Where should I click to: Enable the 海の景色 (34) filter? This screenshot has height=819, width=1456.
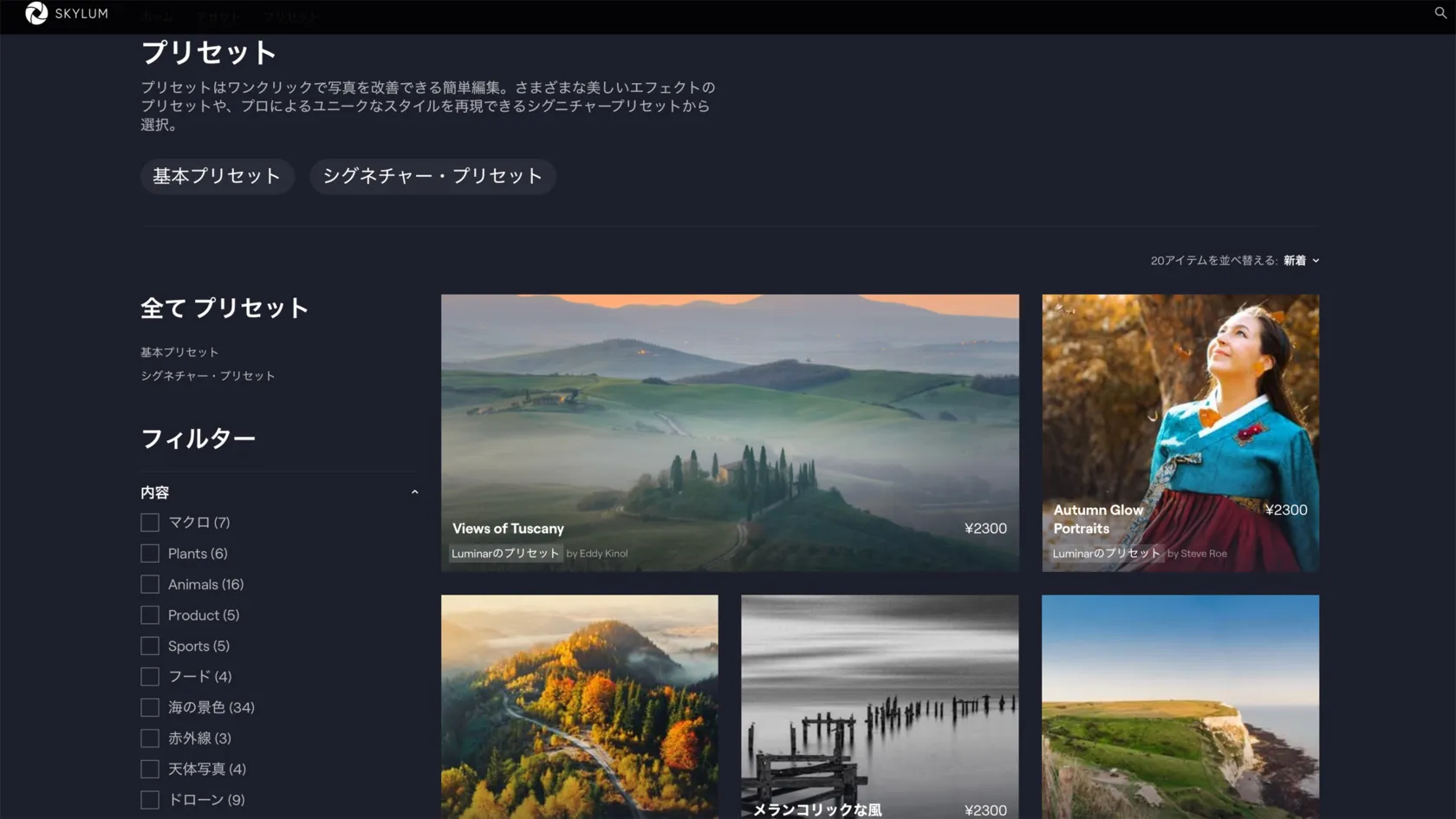pos(150,708)
